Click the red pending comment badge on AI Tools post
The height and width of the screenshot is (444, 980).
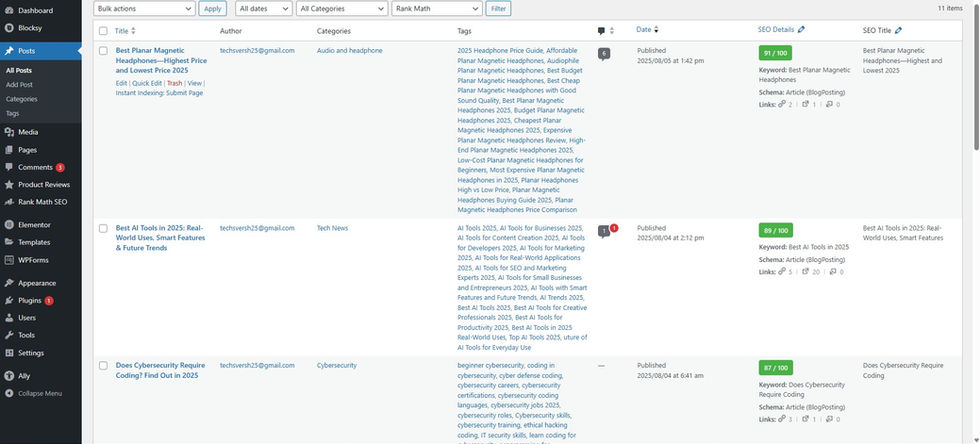point(614,228)
